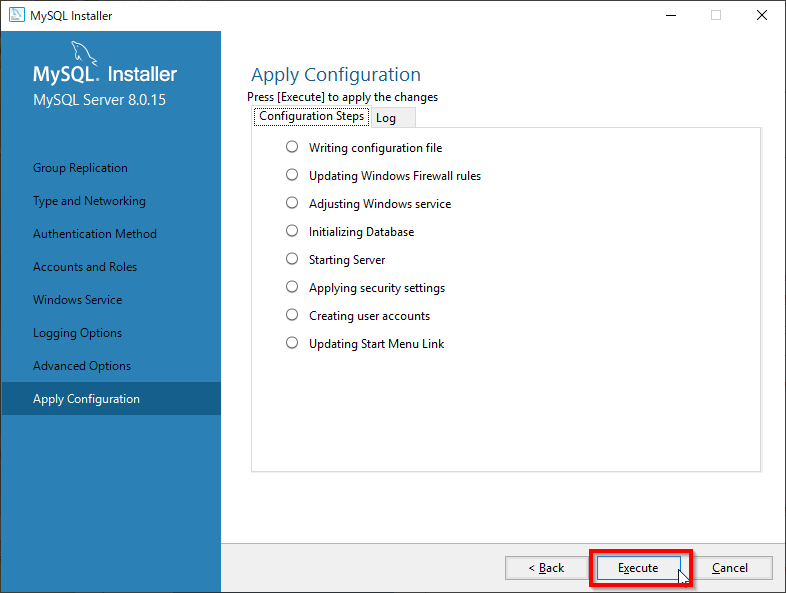Click the 'Adjusting Windows service' text
Viewport: 786px width, 593px height.
point(380,204)
